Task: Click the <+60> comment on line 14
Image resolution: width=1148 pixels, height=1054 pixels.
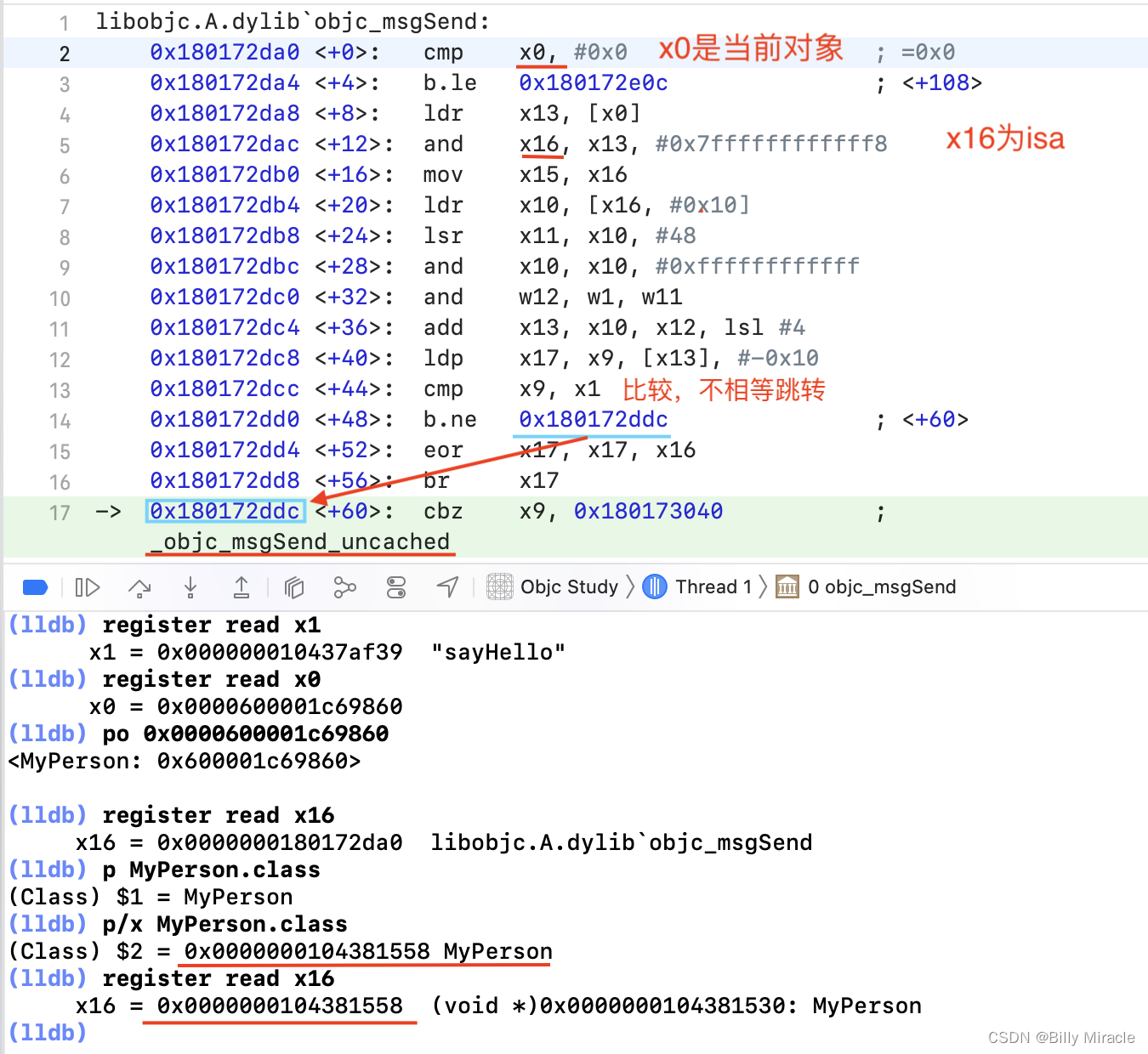Action: tap(935, 420)
